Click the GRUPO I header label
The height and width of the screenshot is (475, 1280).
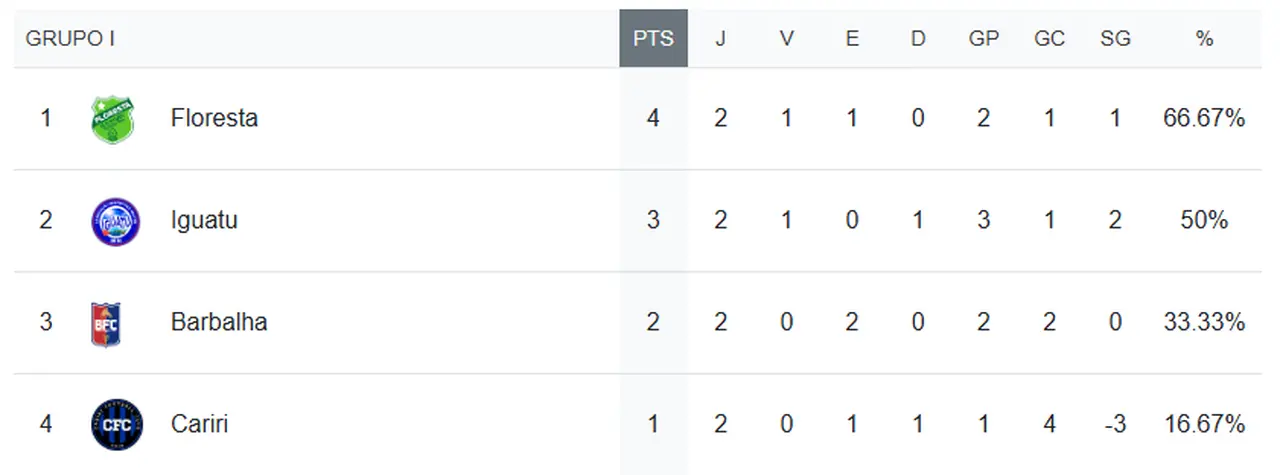tap(70, 39)
